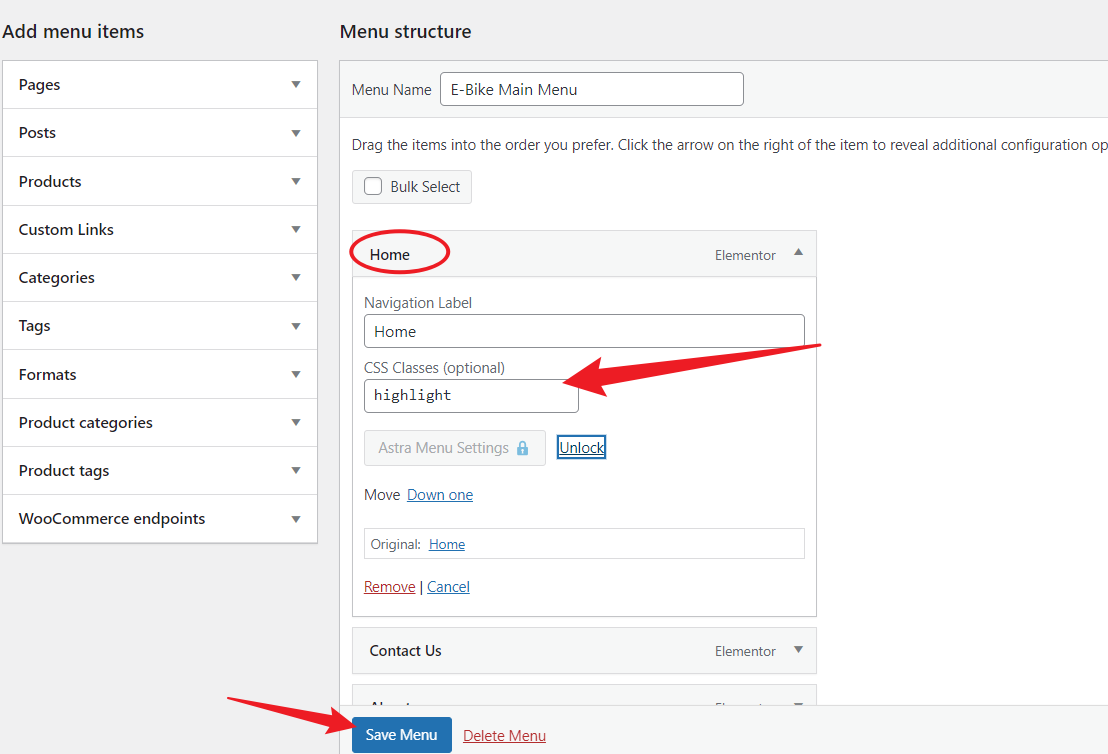
Task: Remove the Home menu item
Action: click(x=389, y=586)
